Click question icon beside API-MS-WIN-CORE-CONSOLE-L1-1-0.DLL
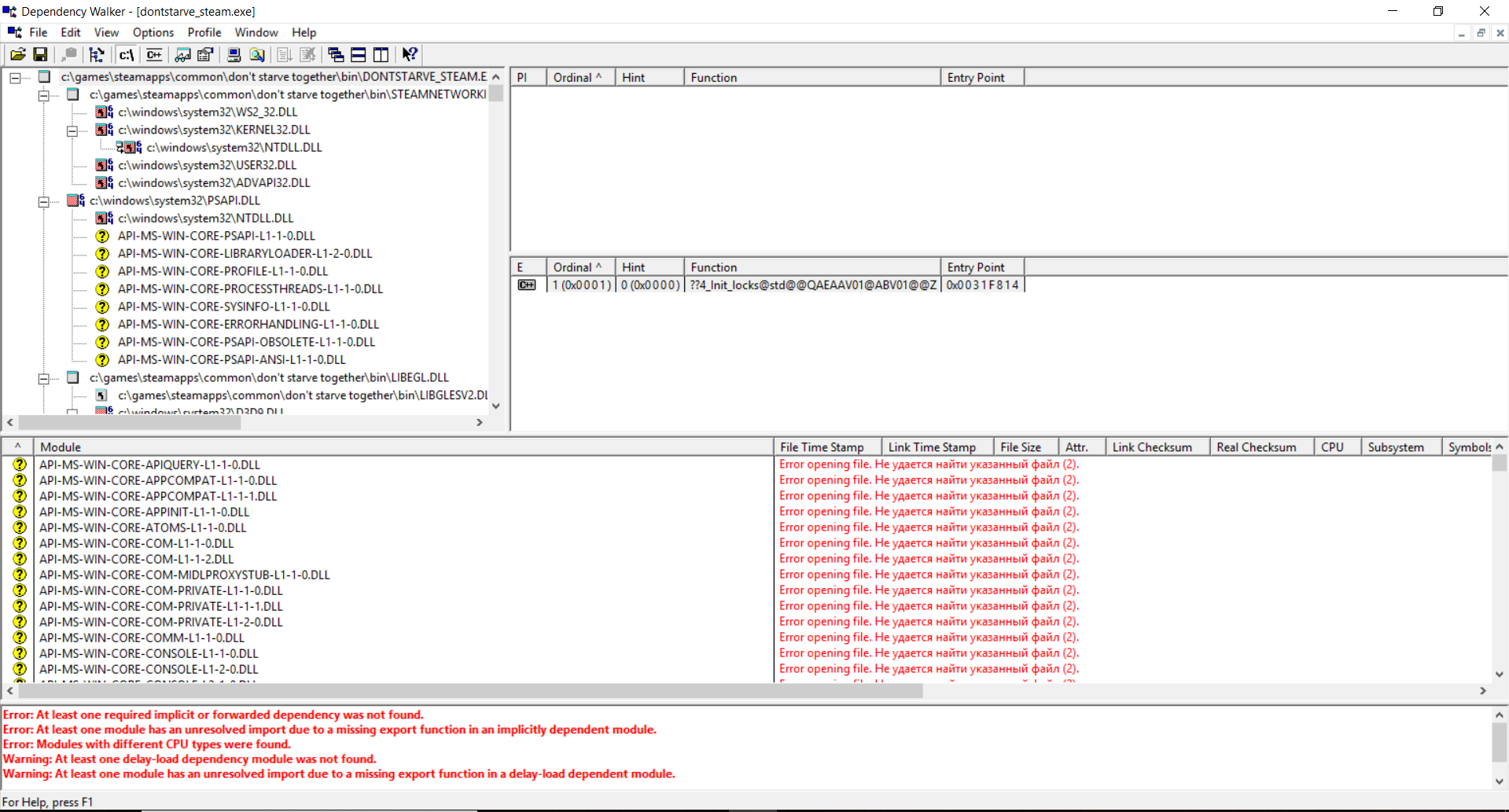The height and width of the screenshot is (812, 1509). [x=20, y=653]
